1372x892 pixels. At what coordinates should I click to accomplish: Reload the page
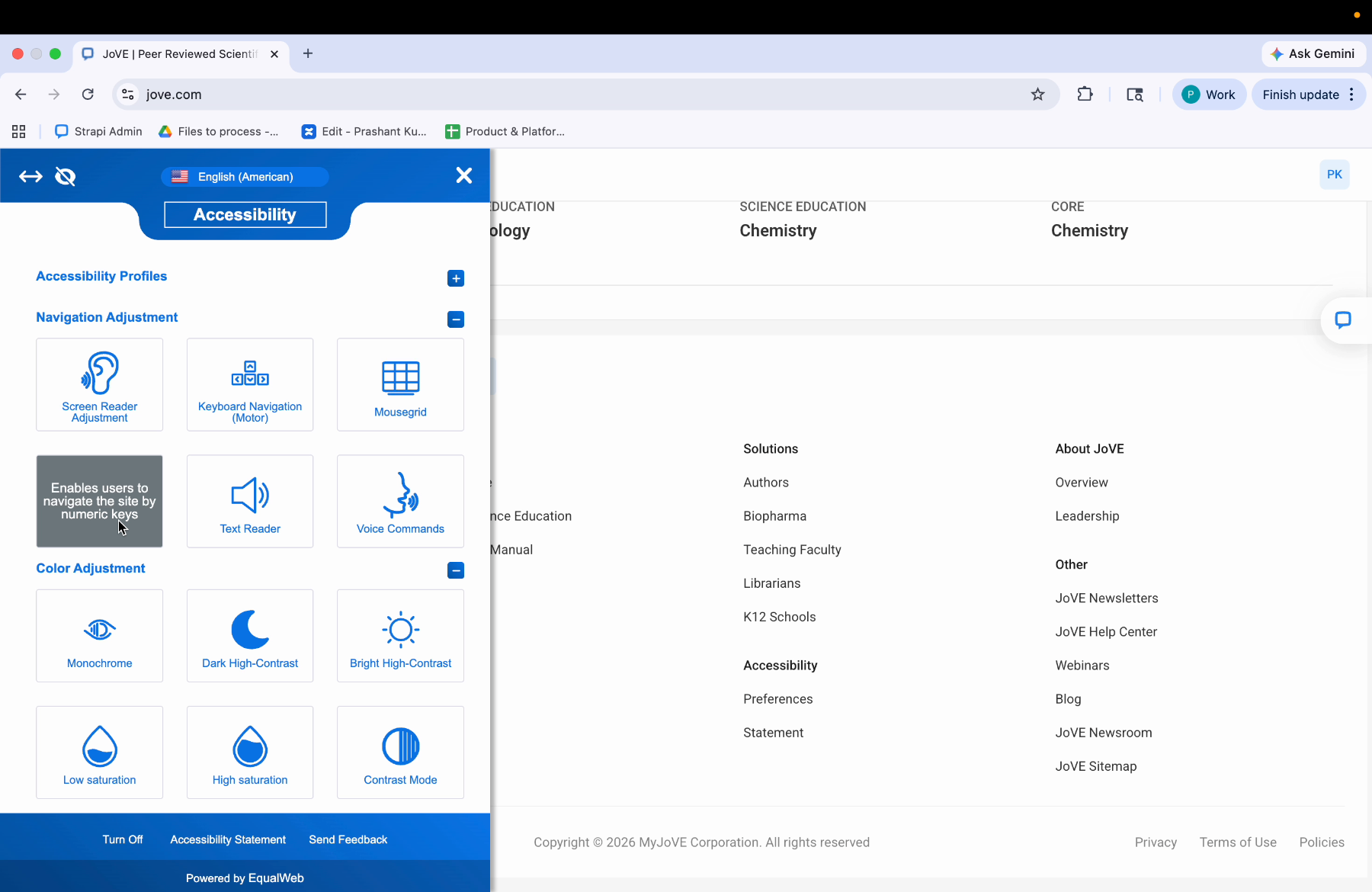click(x=88, y=95)
